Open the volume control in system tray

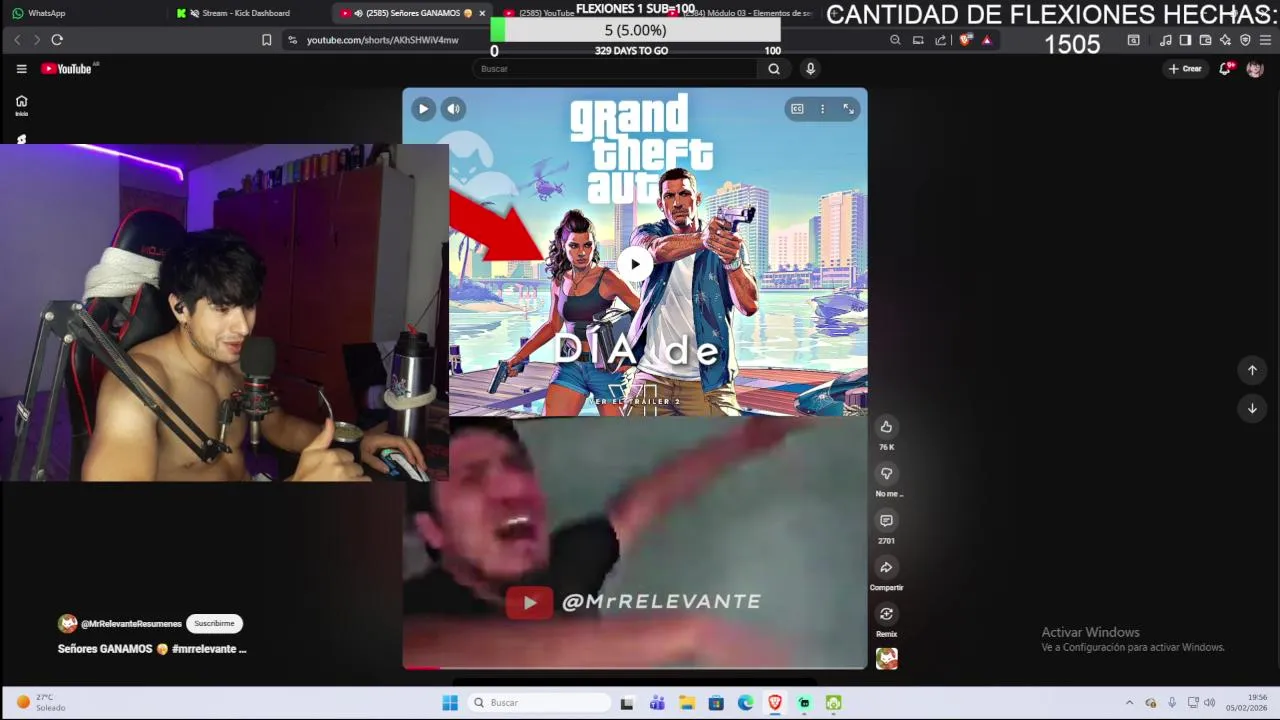(x=1209, y=703)
